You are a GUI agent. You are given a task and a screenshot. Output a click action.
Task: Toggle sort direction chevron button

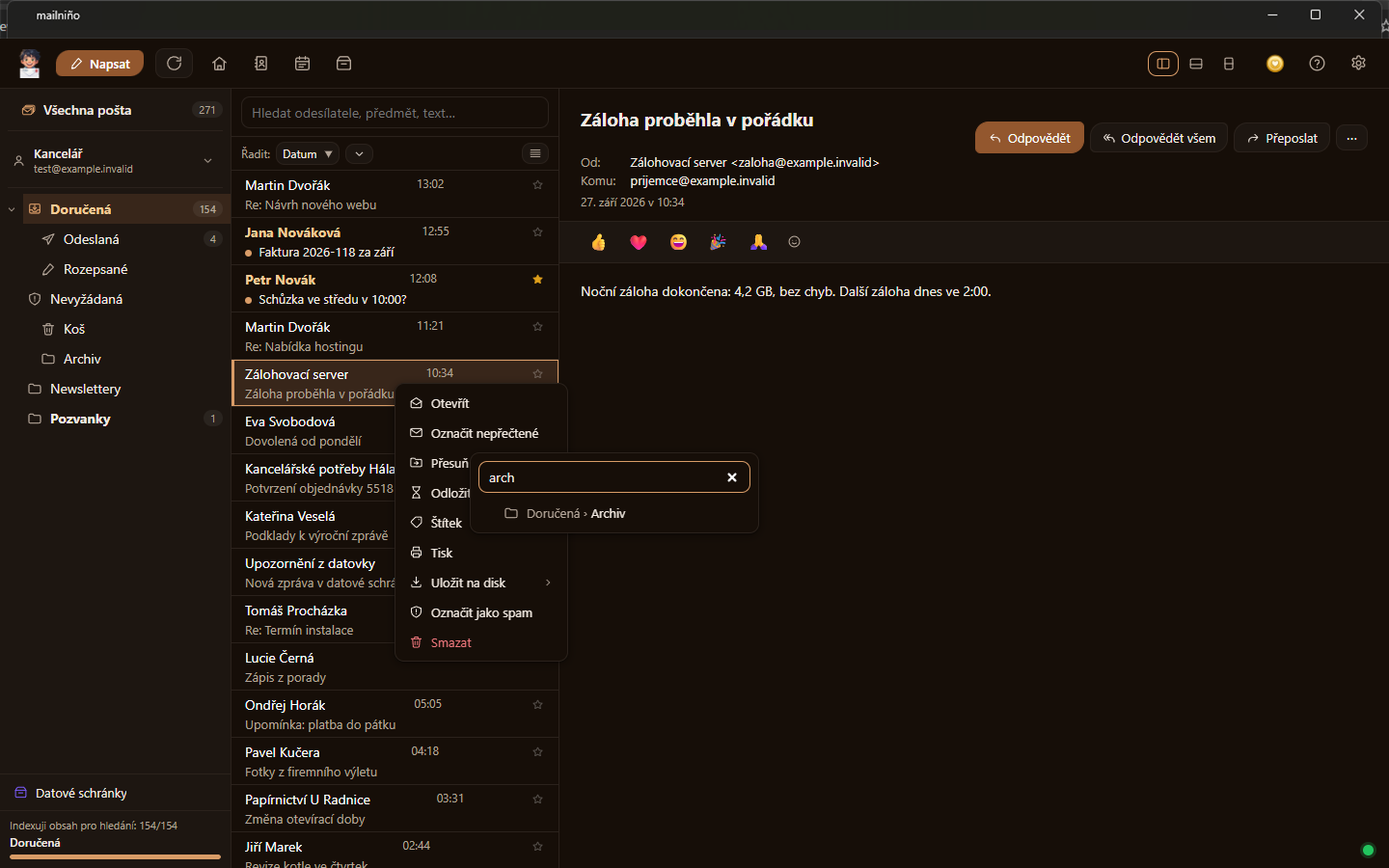[359, 153]
